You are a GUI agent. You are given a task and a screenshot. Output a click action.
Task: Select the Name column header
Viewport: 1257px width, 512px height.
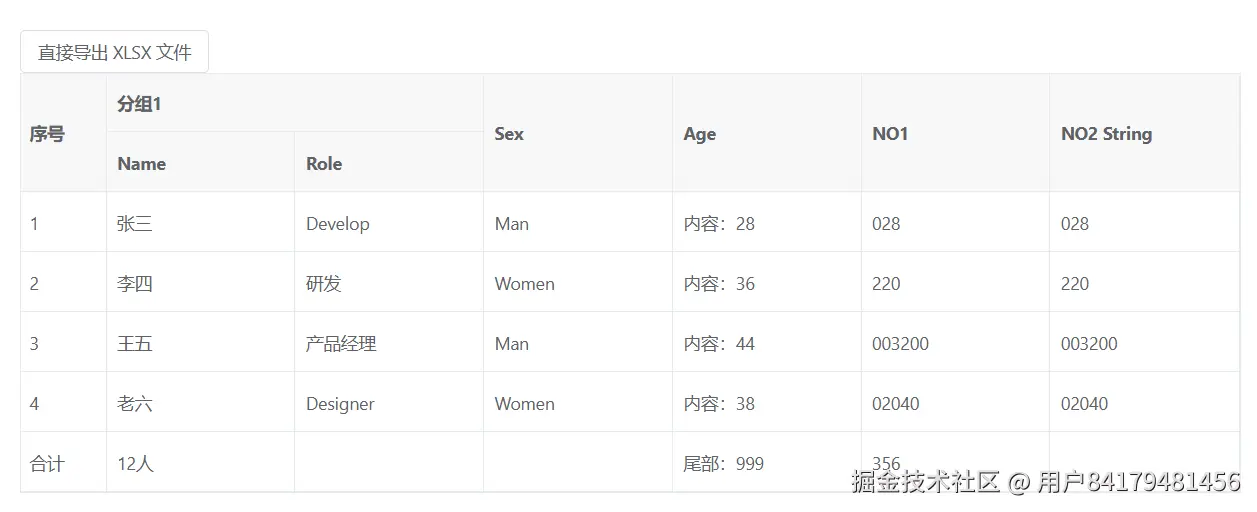coord(142,164)
